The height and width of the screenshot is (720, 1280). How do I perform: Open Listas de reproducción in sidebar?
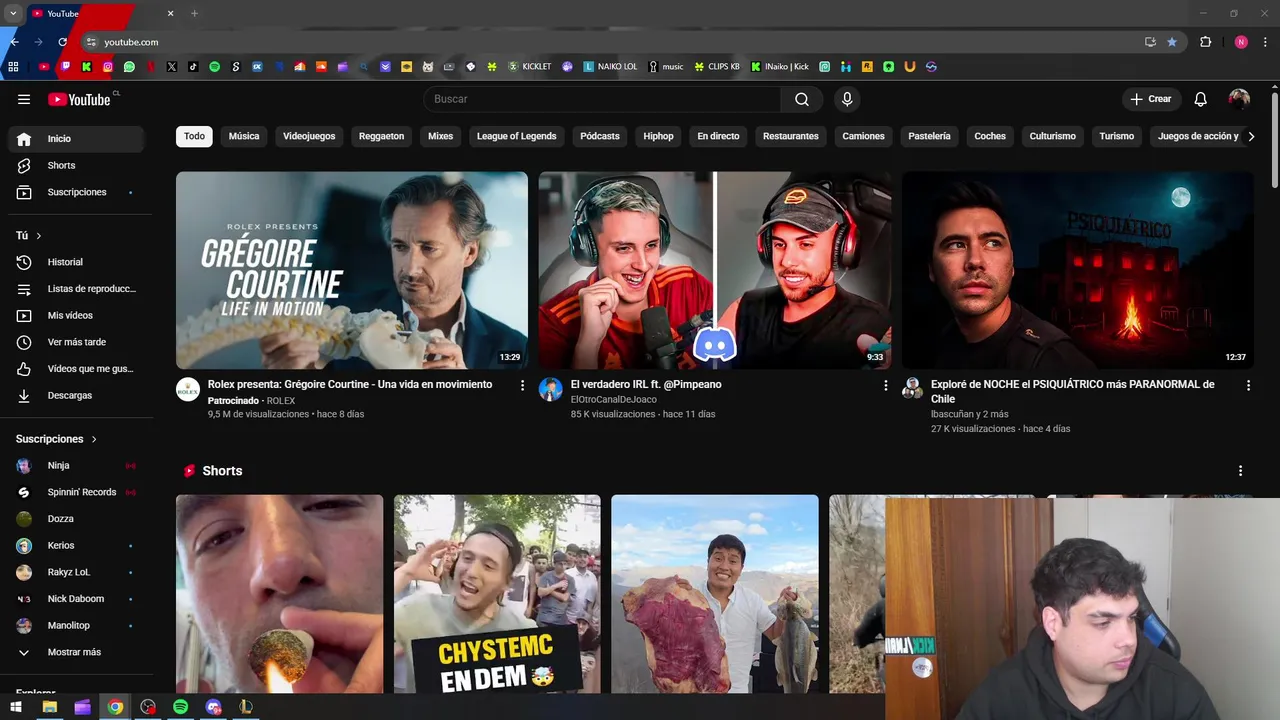tap(76, 289)
